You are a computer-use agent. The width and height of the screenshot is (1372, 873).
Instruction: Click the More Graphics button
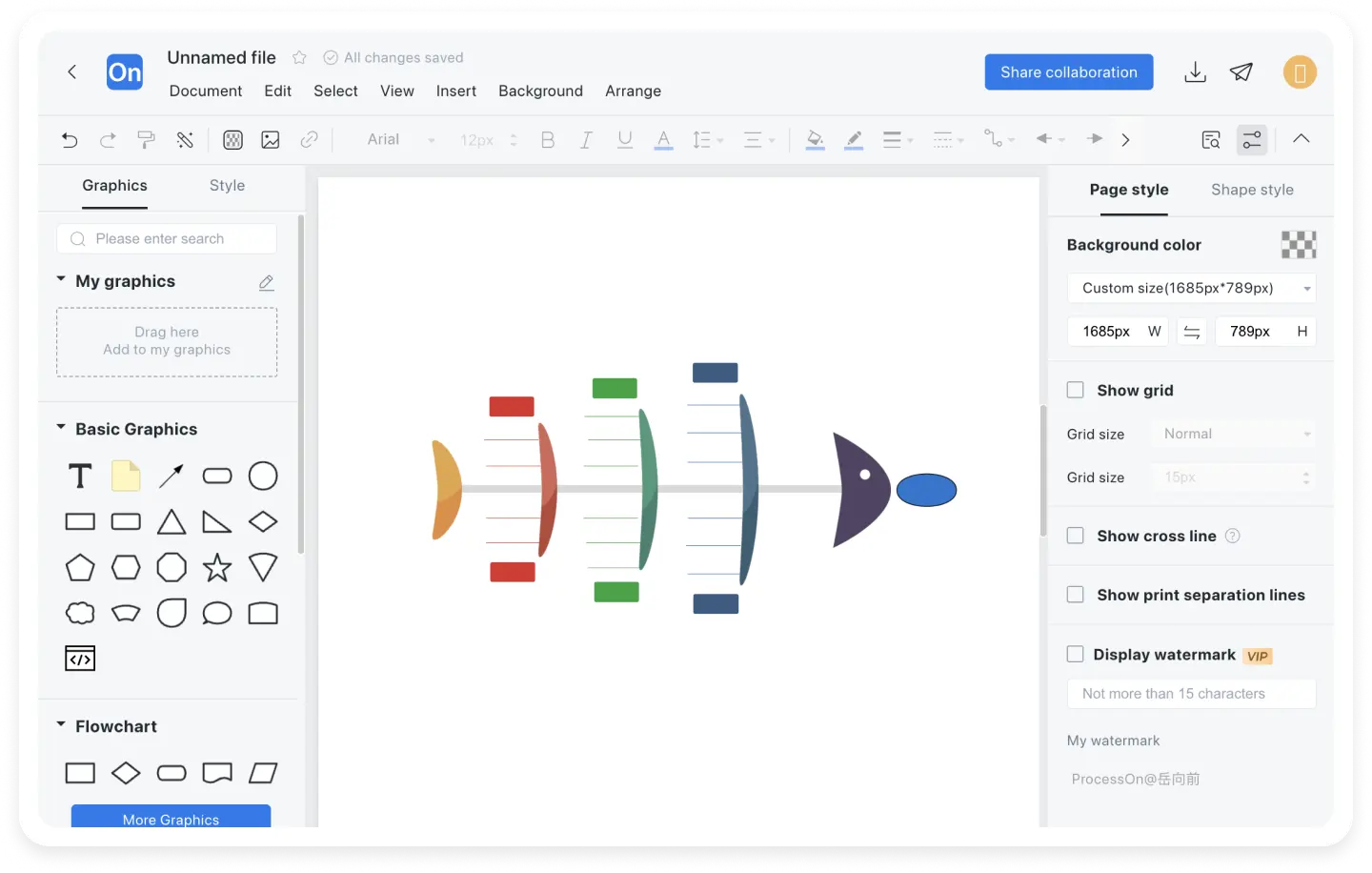point(171,818)
